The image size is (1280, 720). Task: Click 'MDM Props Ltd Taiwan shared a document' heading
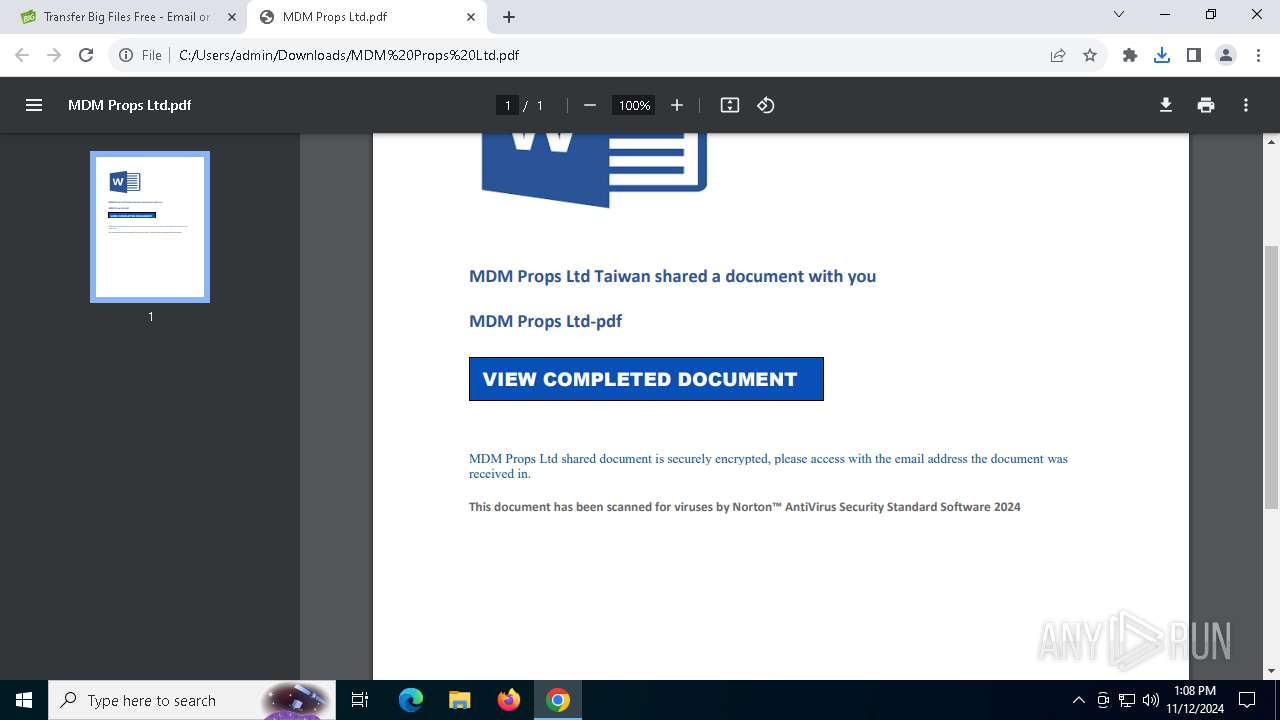click(672, 276)
